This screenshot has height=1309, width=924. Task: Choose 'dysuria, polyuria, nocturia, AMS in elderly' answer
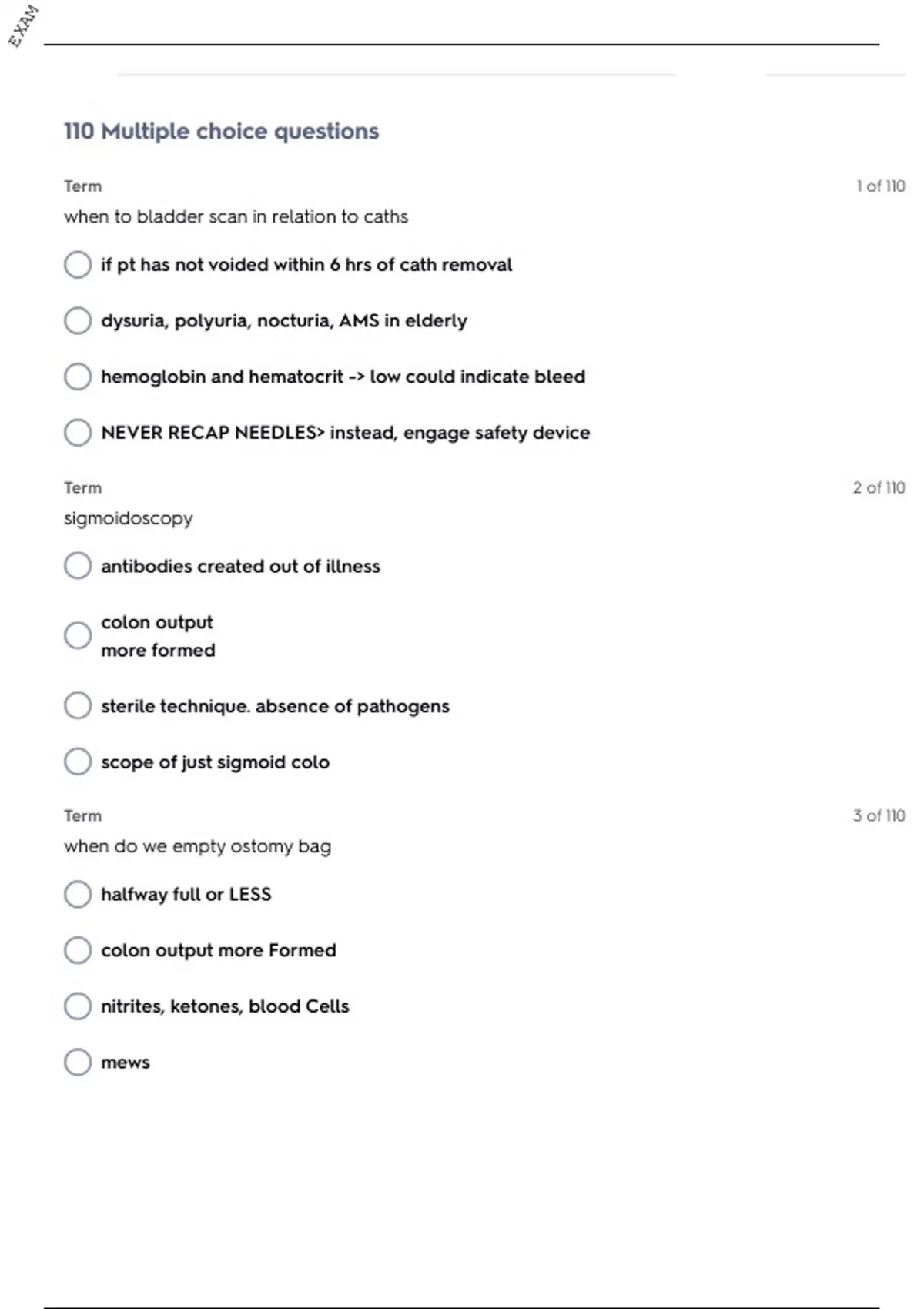(x=78, y=321)
